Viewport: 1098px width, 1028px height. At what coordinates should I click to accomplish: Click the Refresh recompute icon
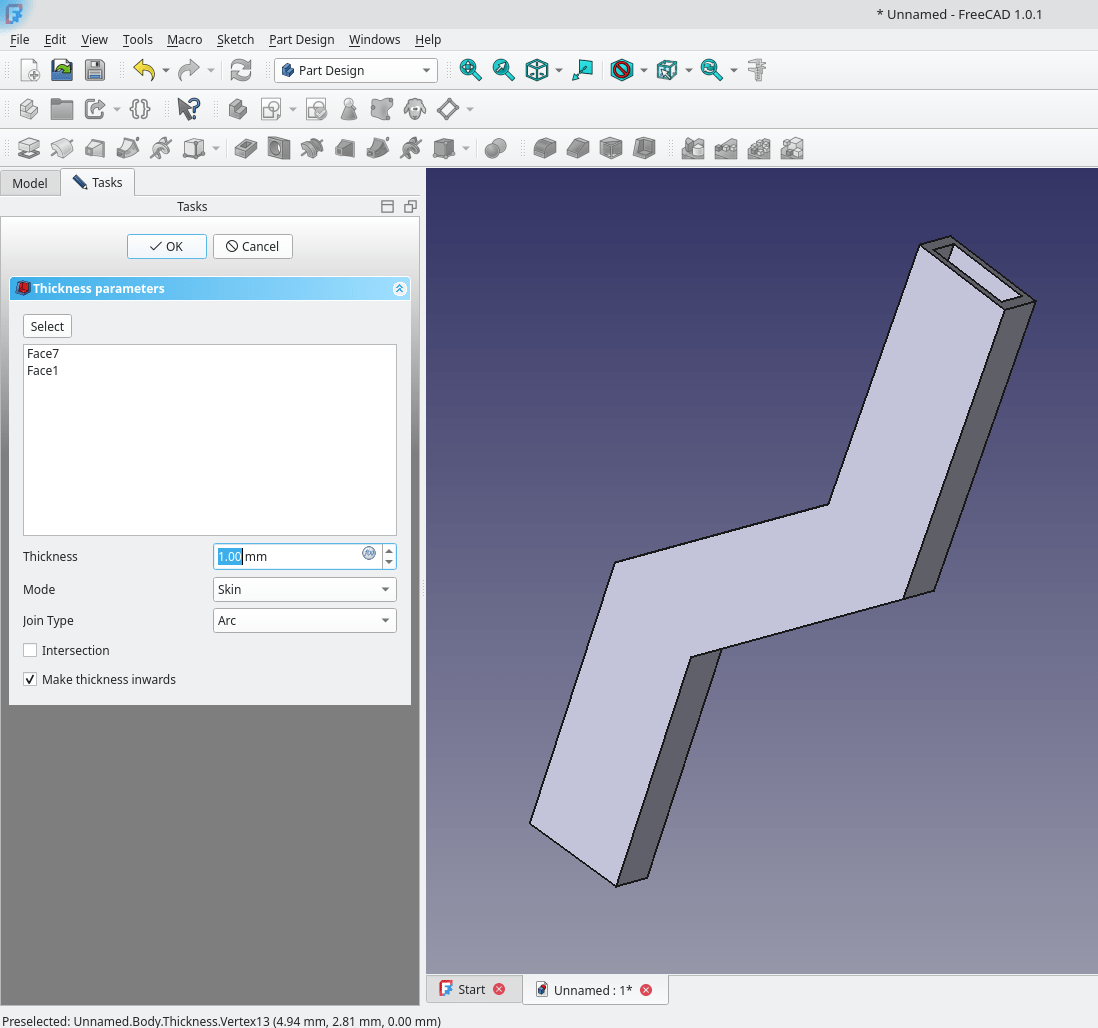point(241,70)
